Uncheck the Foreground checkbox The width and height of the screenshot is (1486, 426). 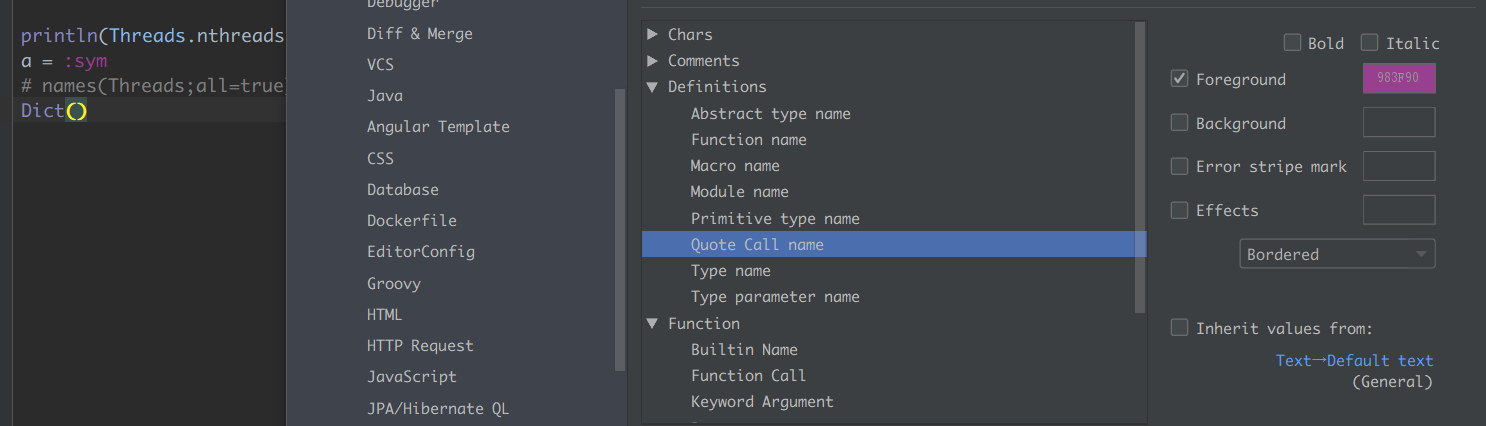(1179, 79)
